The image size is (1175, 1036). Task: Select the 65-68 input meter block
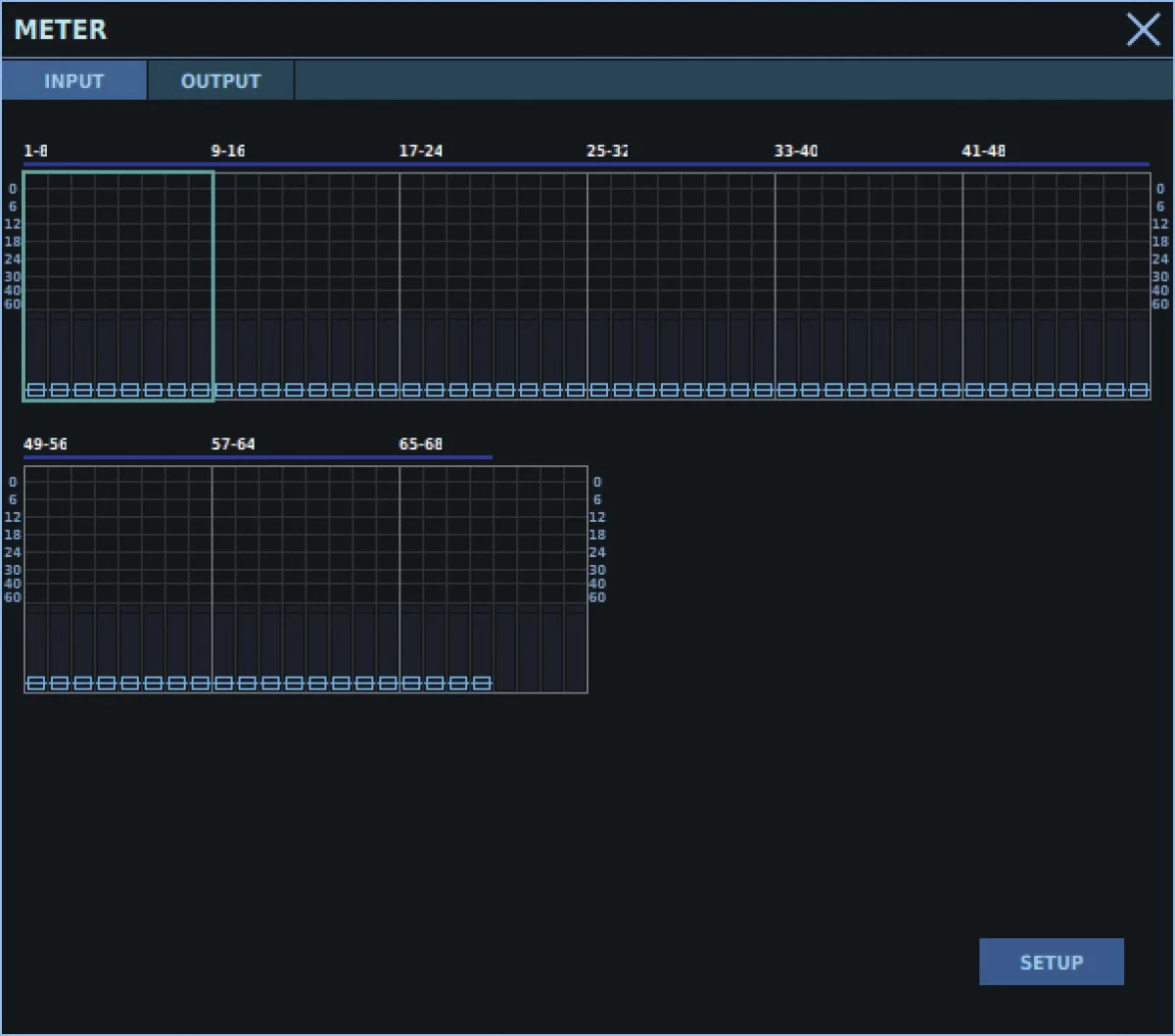(493, 580)
